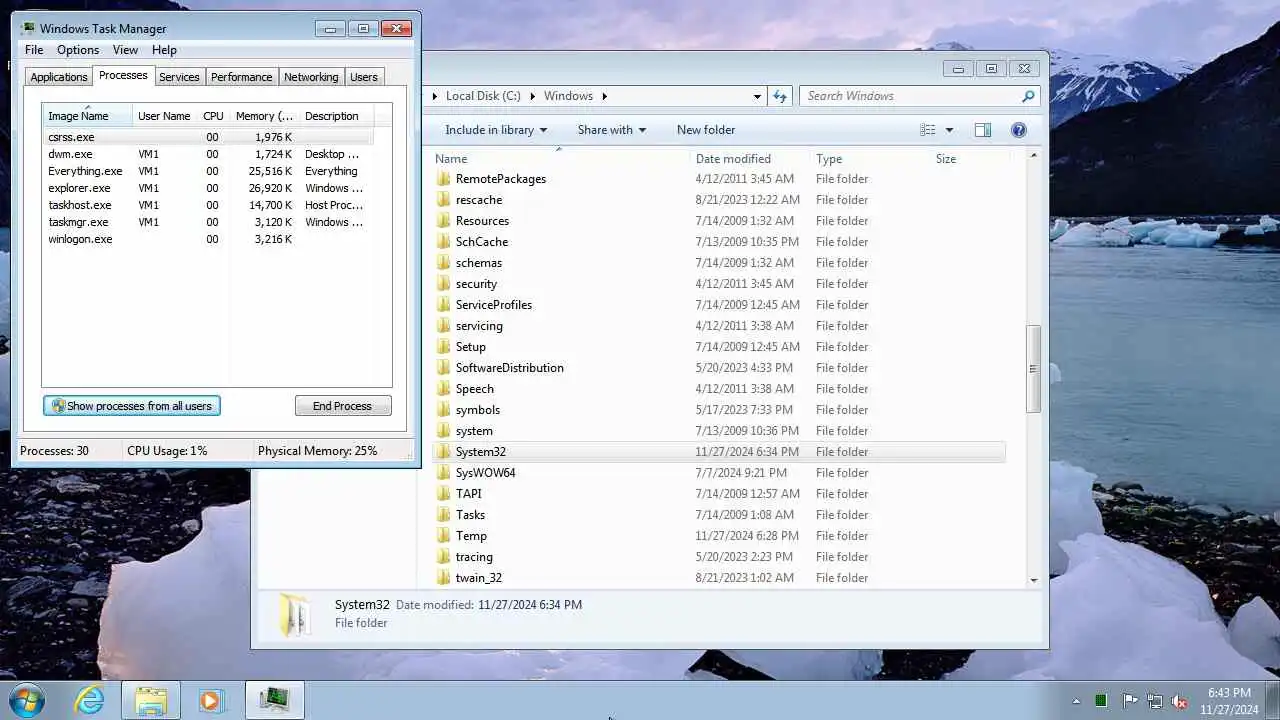
Task: Click refresh button beside address bar
Action: (x=780, y=96)
